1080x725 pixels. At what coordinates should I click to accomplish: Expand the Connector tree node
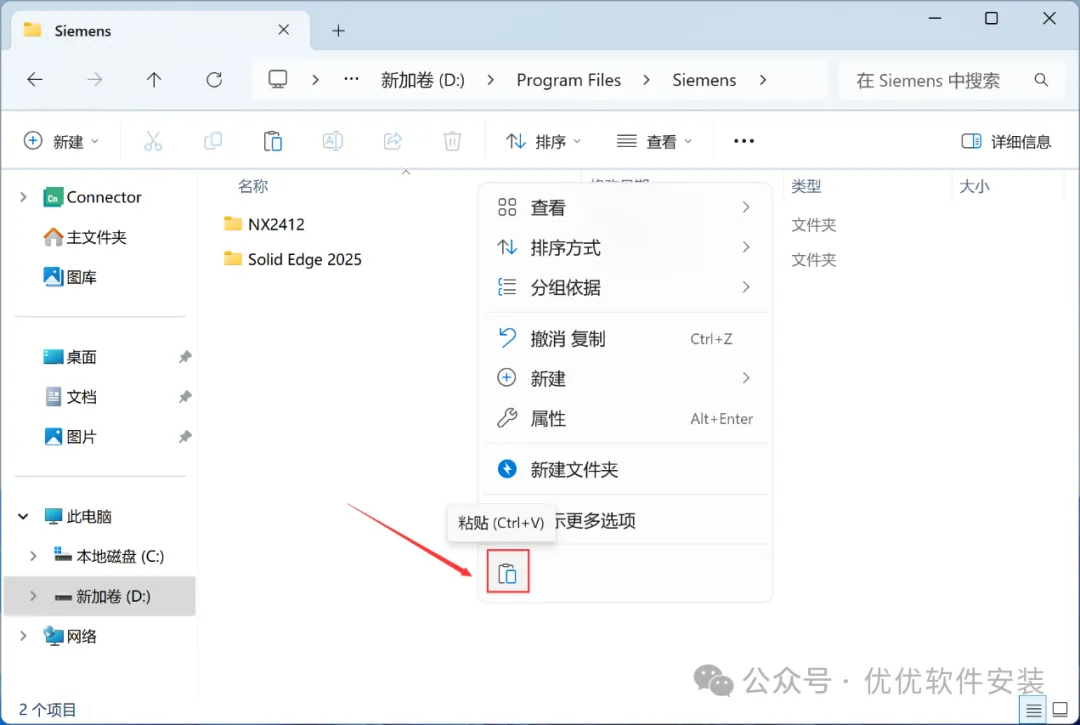click(x=23, y=198)
